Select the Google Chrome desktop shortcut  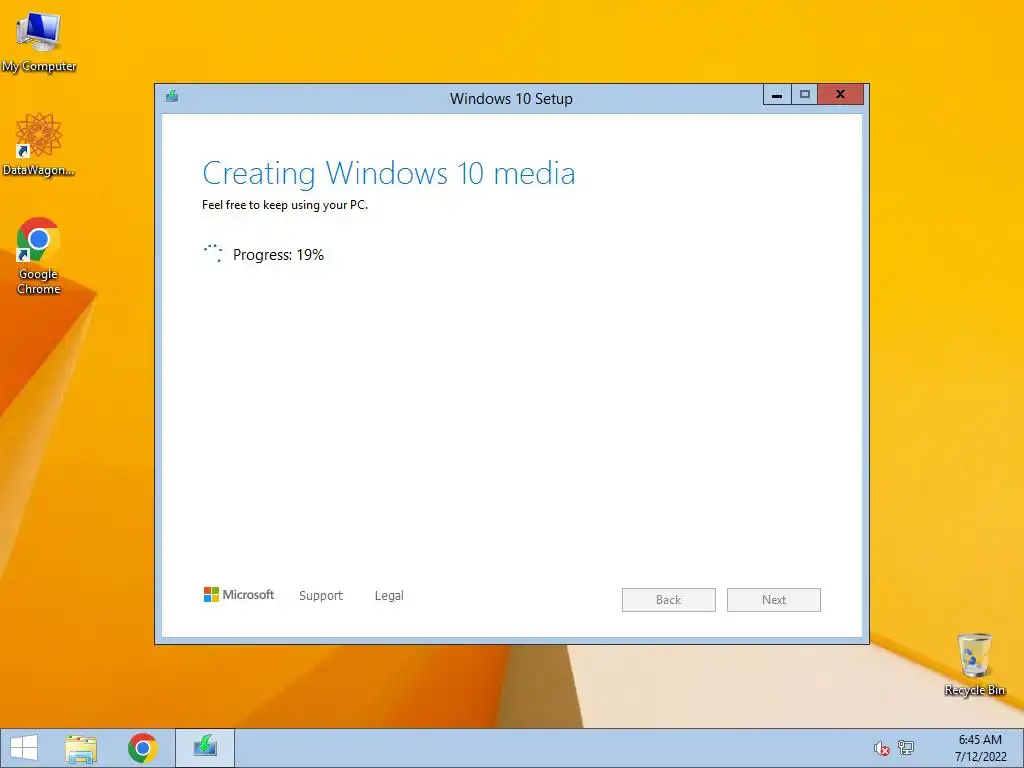click(39, 256)
